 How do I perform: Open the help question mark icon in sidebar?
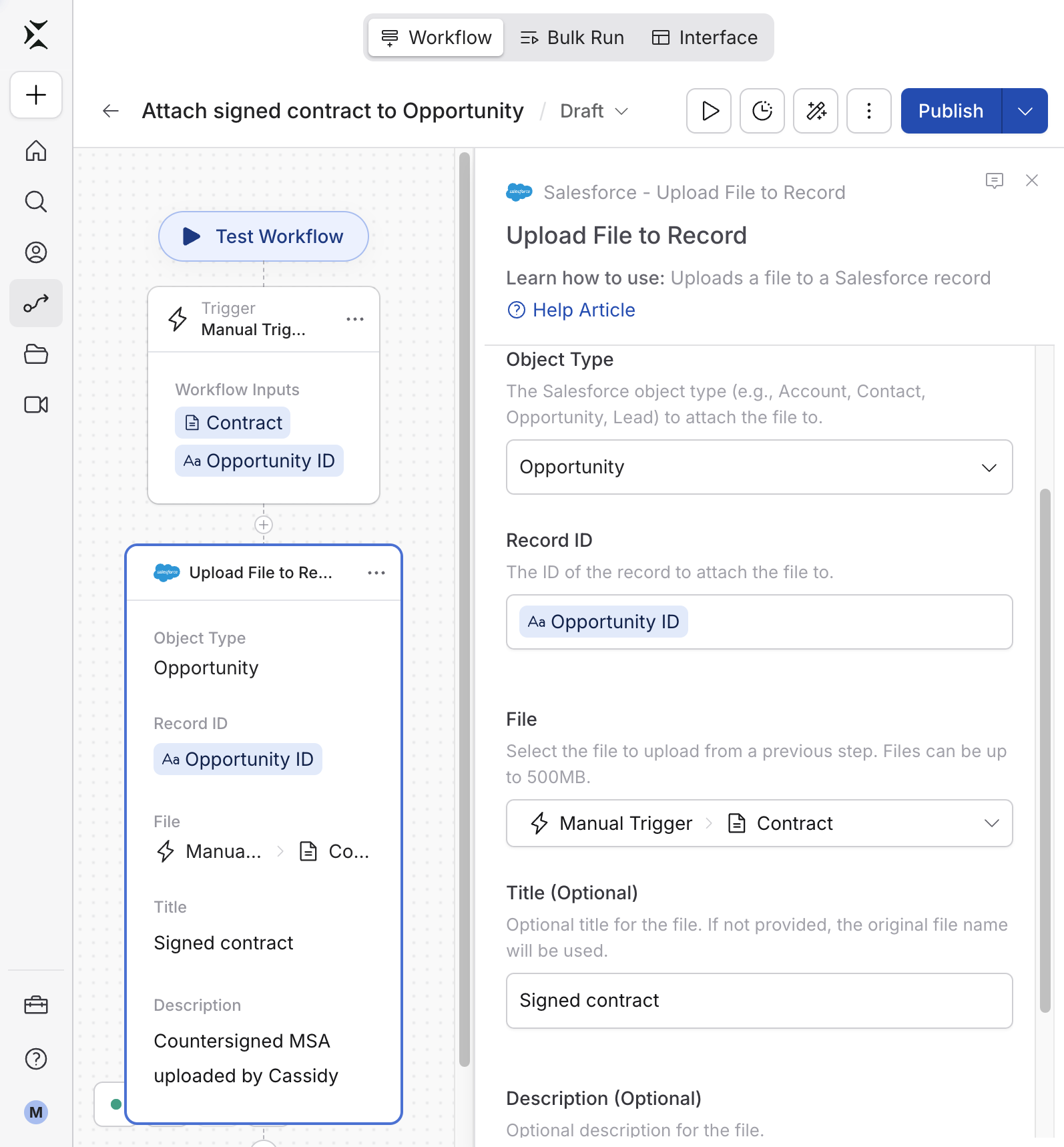click(x=36, y=1059)
